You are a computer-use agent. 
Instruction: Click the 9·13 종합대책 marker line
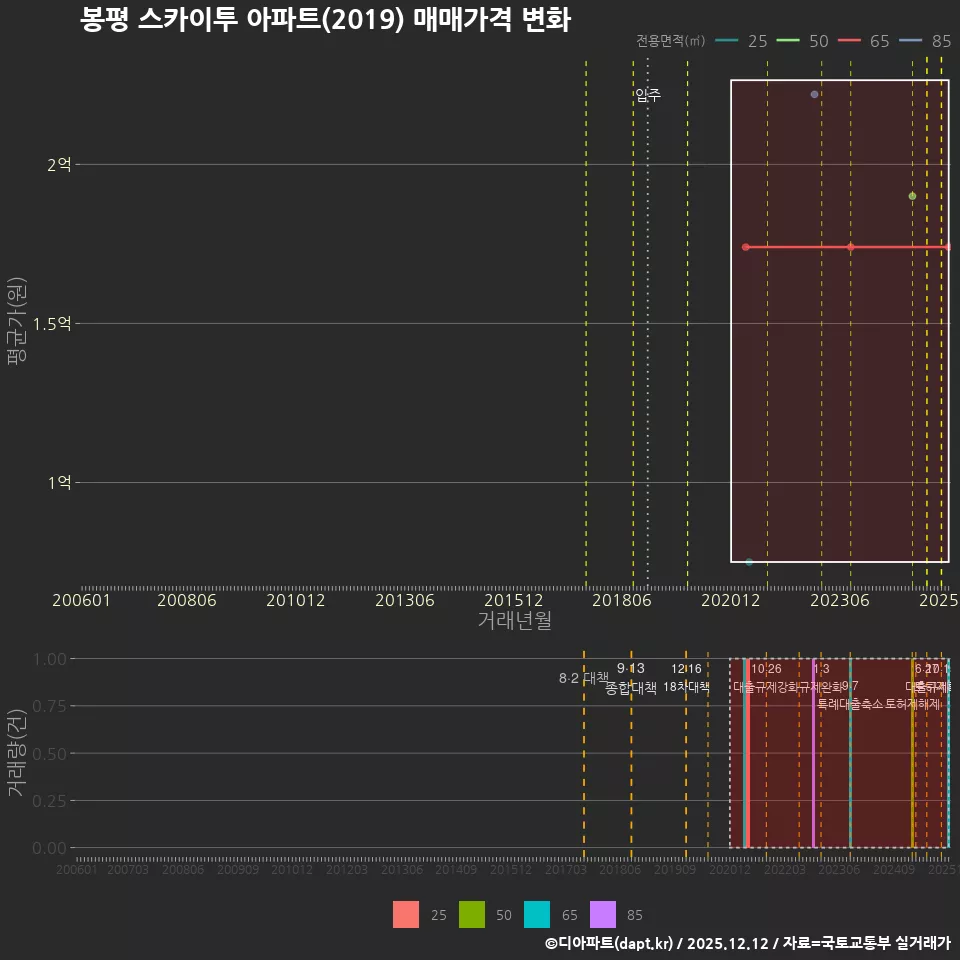click(x=630, y=760)
